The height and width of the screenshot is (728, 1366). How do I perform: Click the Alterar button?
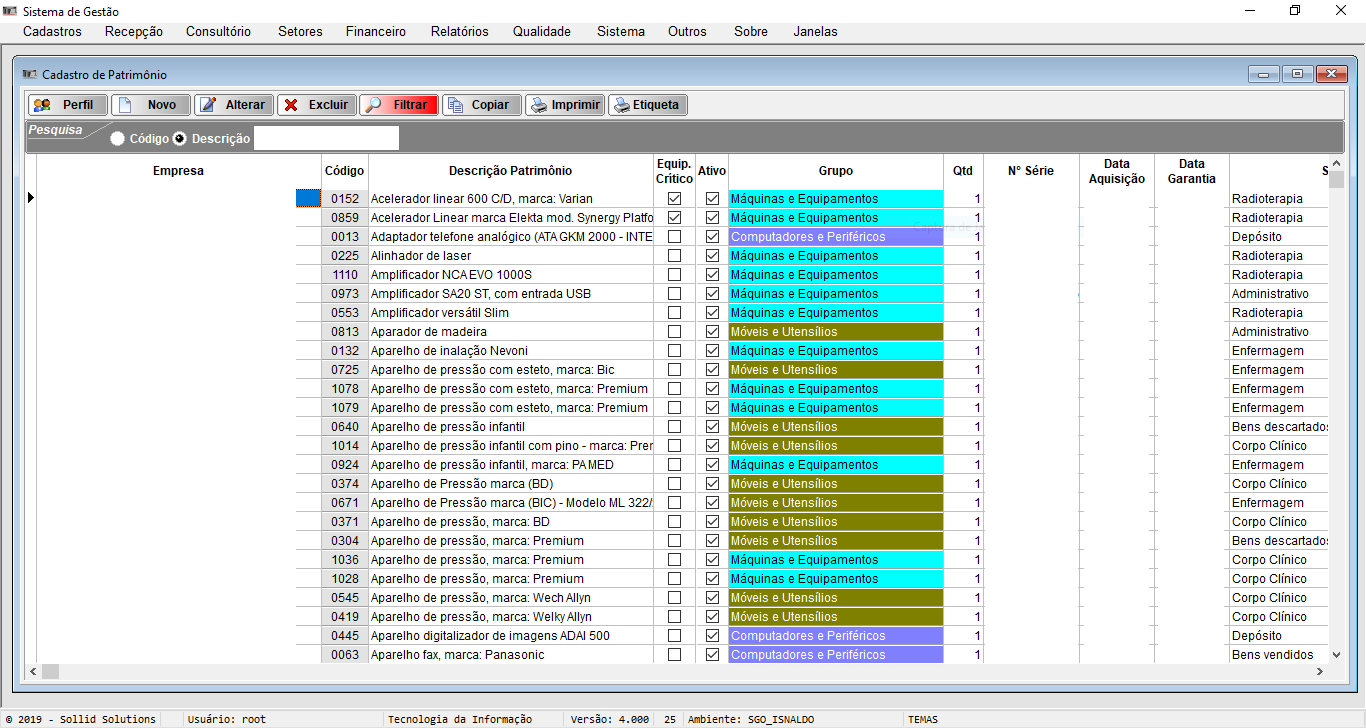point(233,105)
